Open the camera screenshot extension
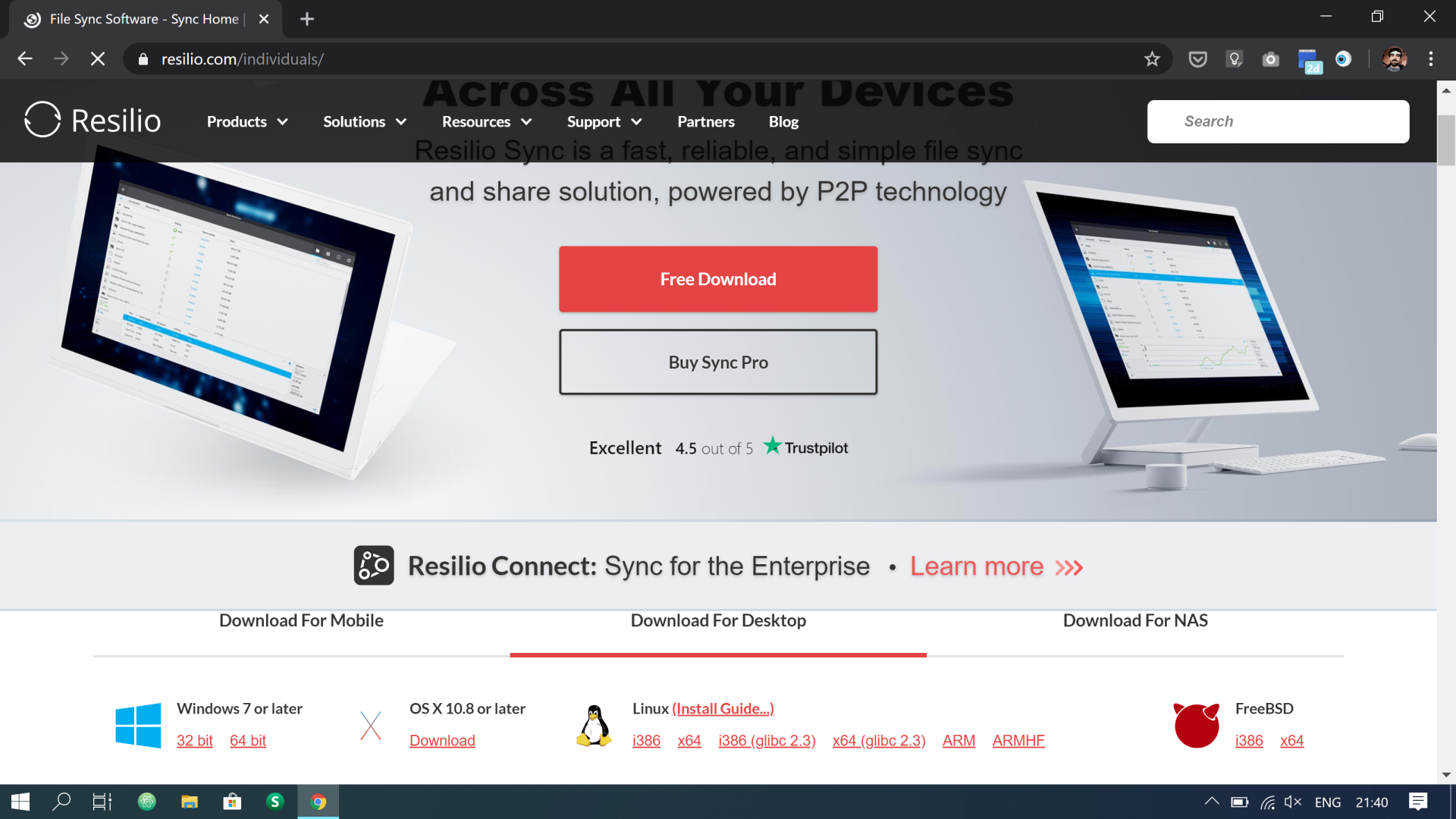 pyautogui.click(x=1271, y=59)
